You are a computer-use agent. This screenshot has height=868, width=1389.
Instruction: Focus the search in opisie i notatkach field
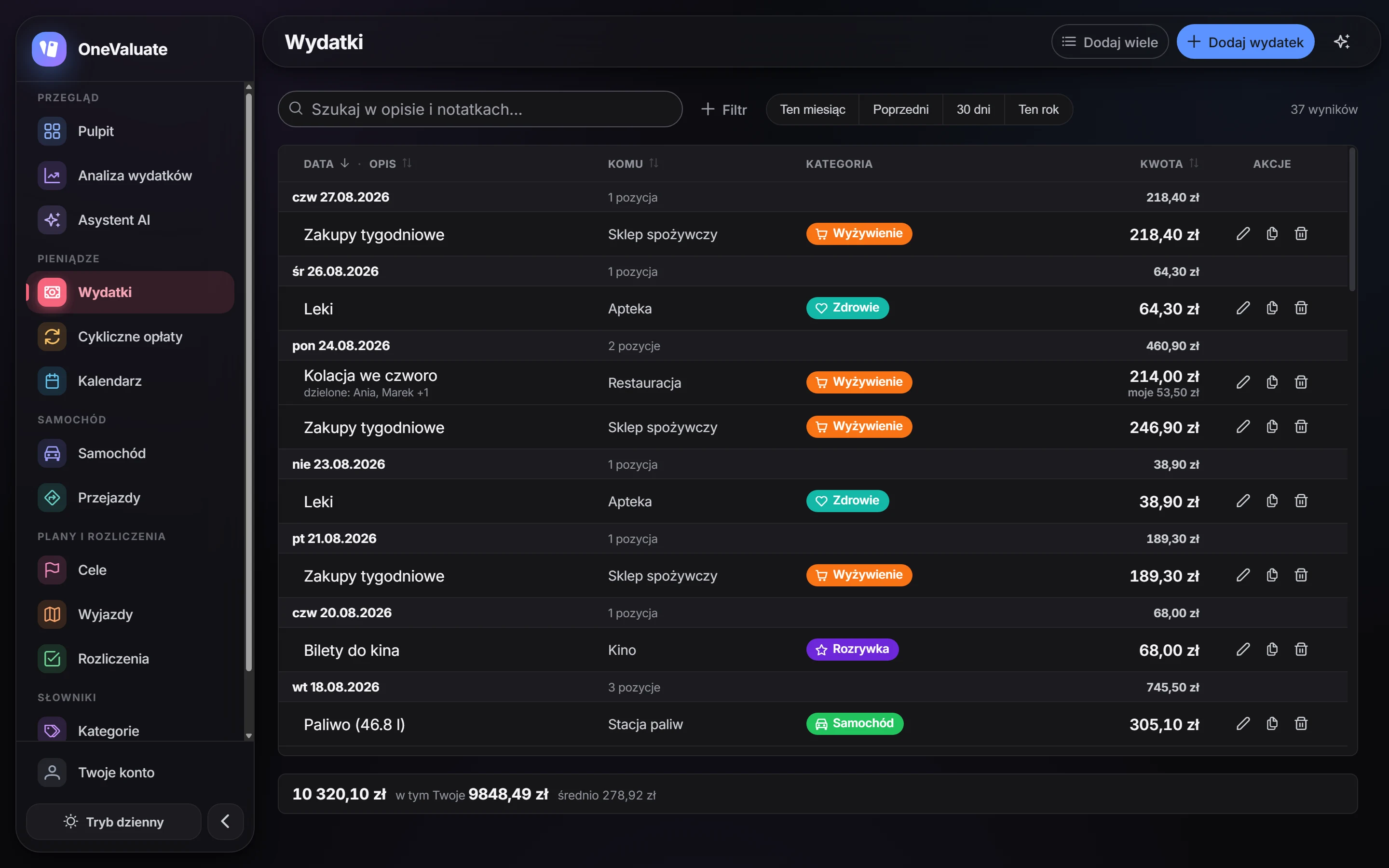pos(480,109)
